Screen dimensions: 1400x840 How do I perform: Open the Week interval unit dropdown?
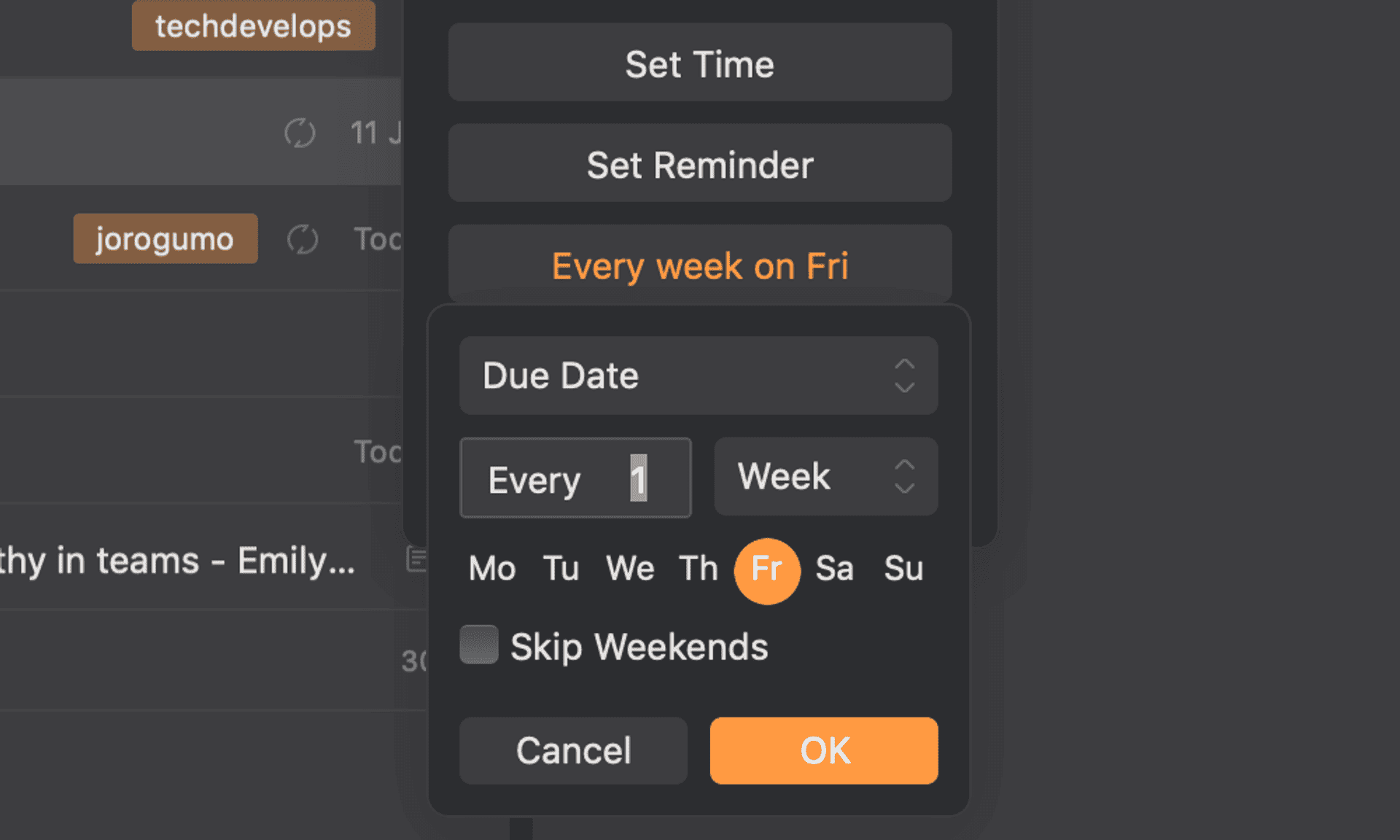pos(825,477)
